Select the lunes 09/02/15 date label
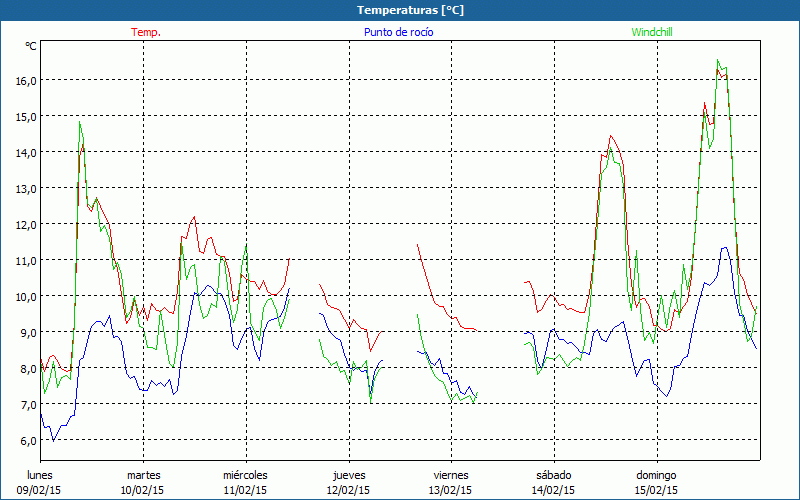This screenshot has height=500, width=800. [40, 482]
